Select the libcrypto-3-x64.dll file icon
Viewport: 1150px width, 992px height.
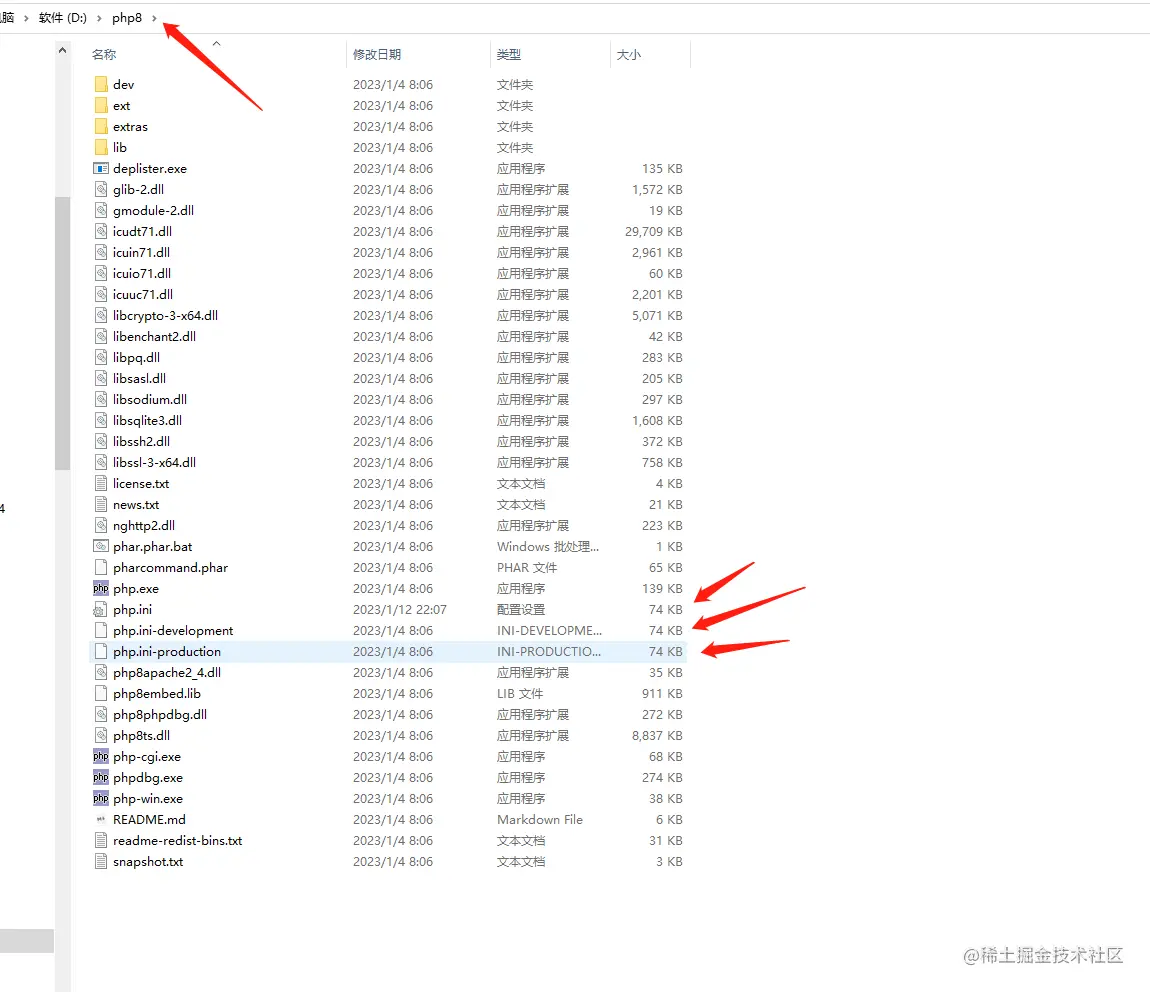(101, 315)
